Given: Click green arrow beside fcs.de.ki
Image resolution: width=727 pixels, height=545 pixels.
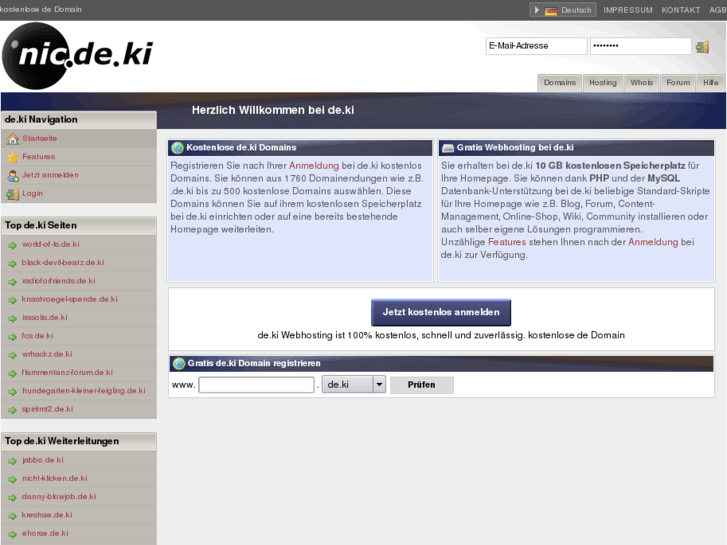Looking at the screenshot, I should pos(13,337).
